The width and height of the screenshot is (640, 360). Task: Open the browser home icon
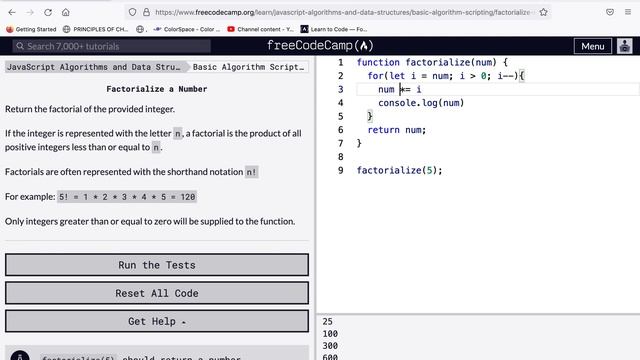coord(66,12)
